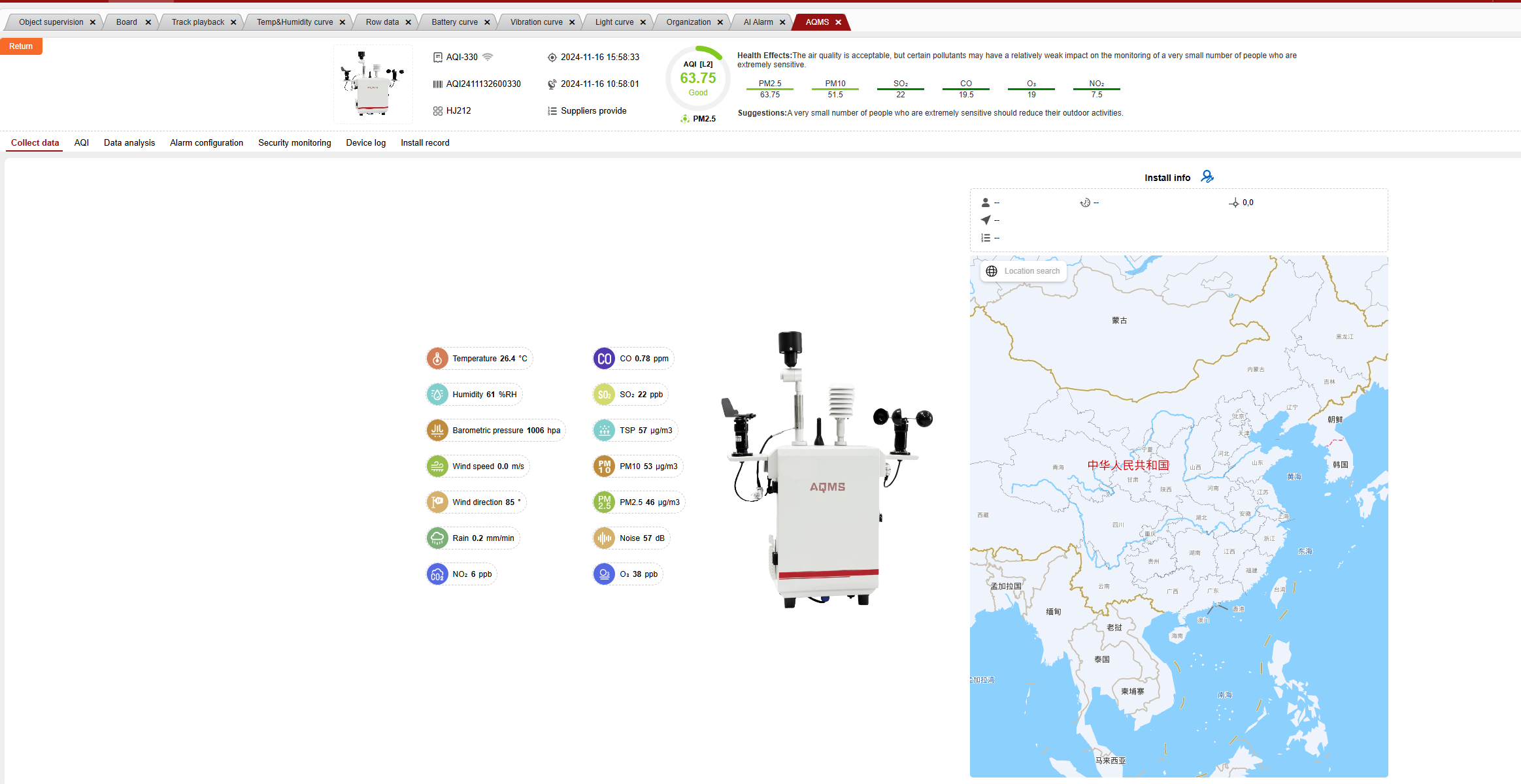
Task: Click the CO gas reading icon
Action: click(604, 359)
